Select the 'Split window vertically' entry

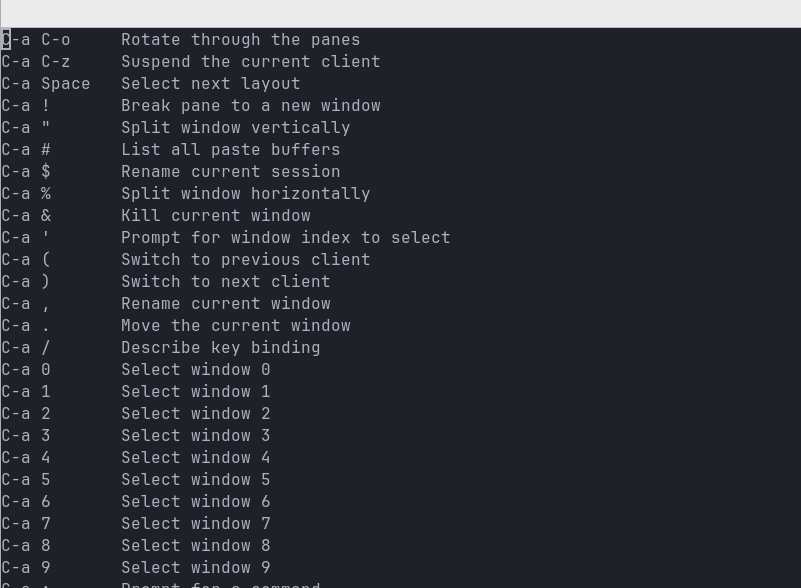tap(235, 128)
